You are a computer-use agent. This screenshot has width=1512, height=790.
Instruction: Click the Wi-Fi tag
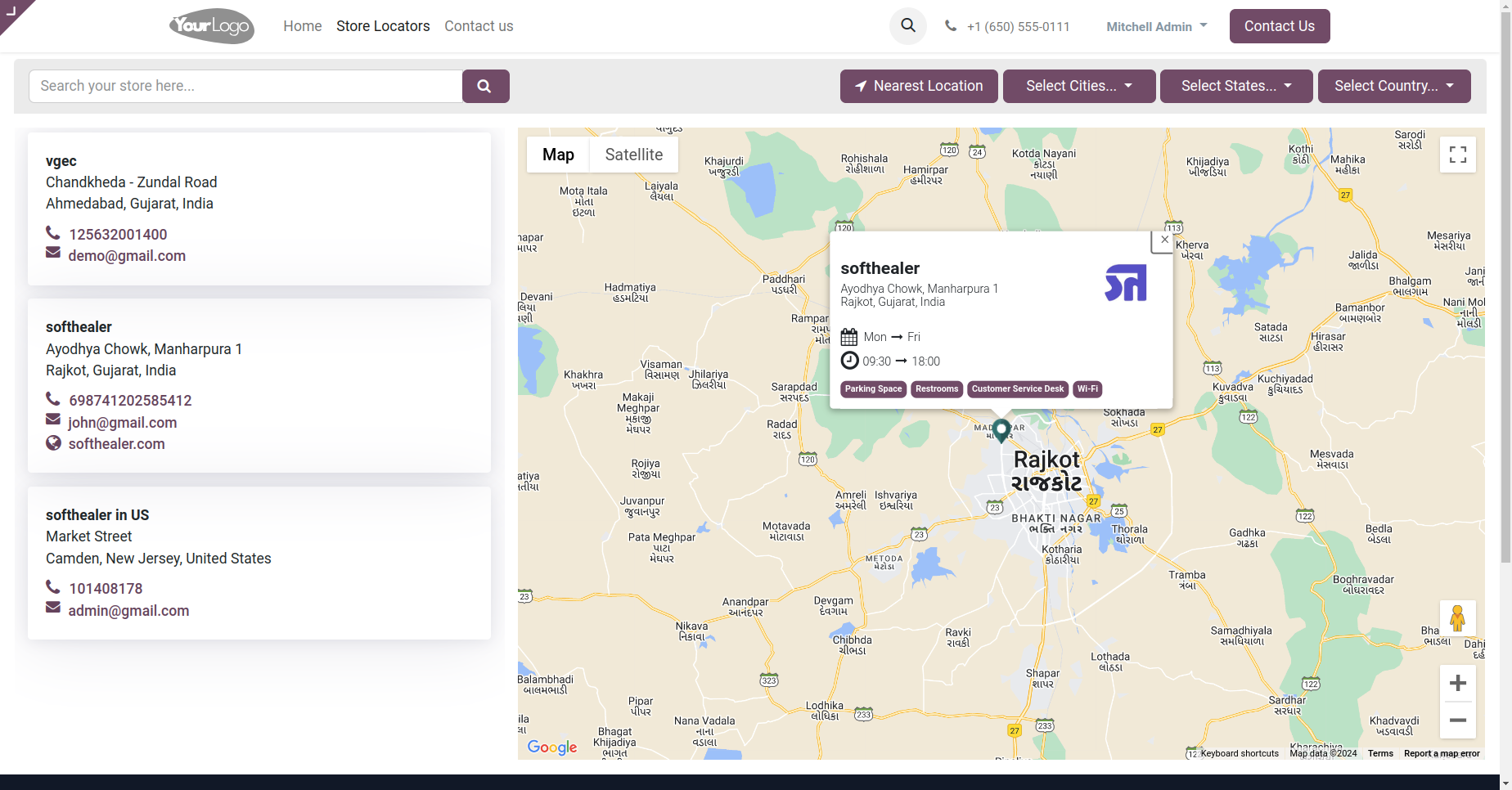(1087, 389)
